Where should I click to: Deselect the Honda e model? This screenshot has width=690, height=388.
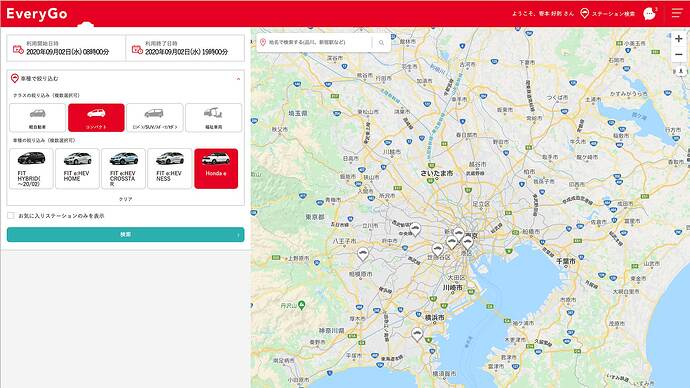point(216,168)
